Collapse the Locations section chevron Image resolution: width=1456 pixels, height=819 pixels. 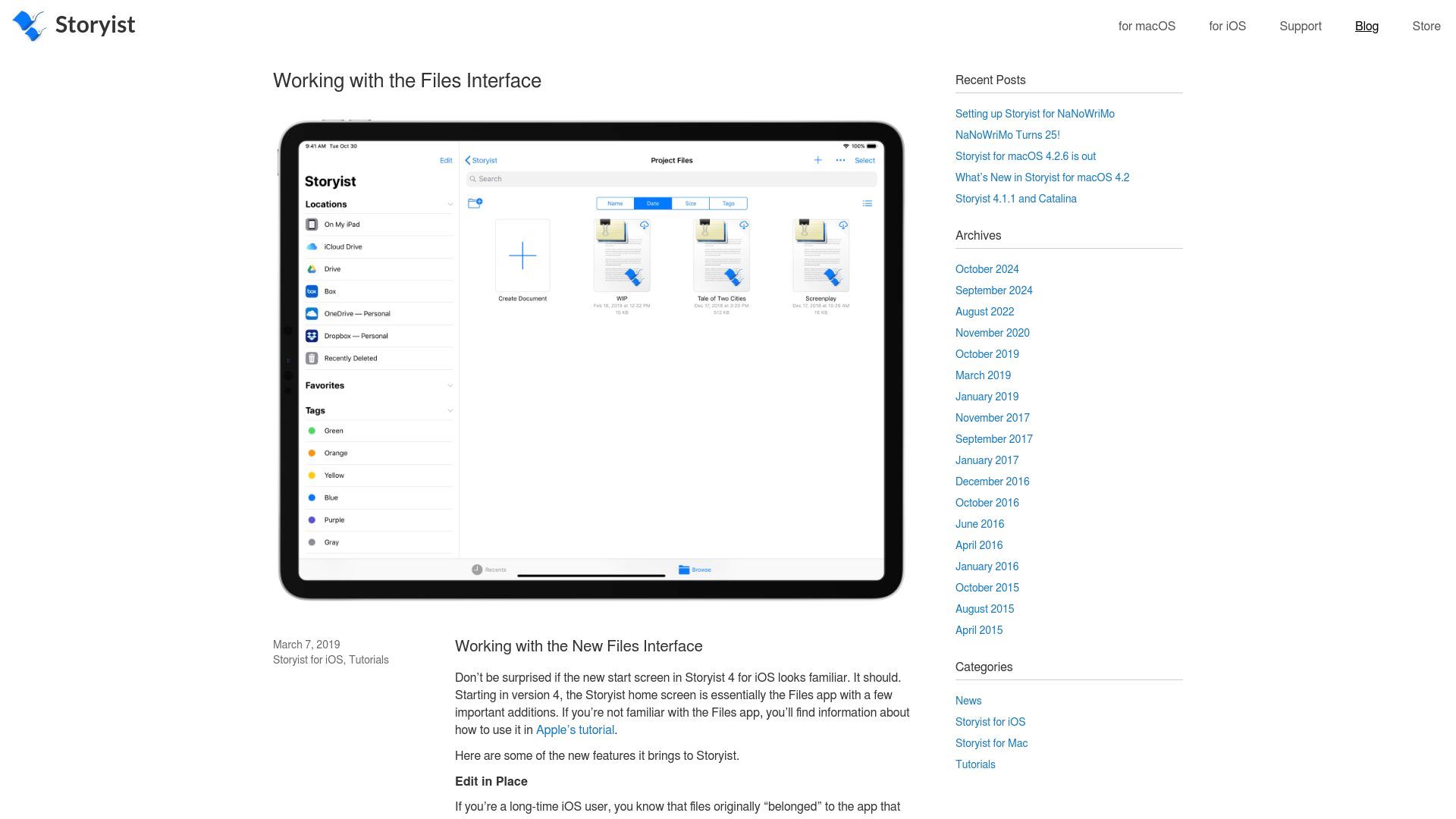[450, 205]
